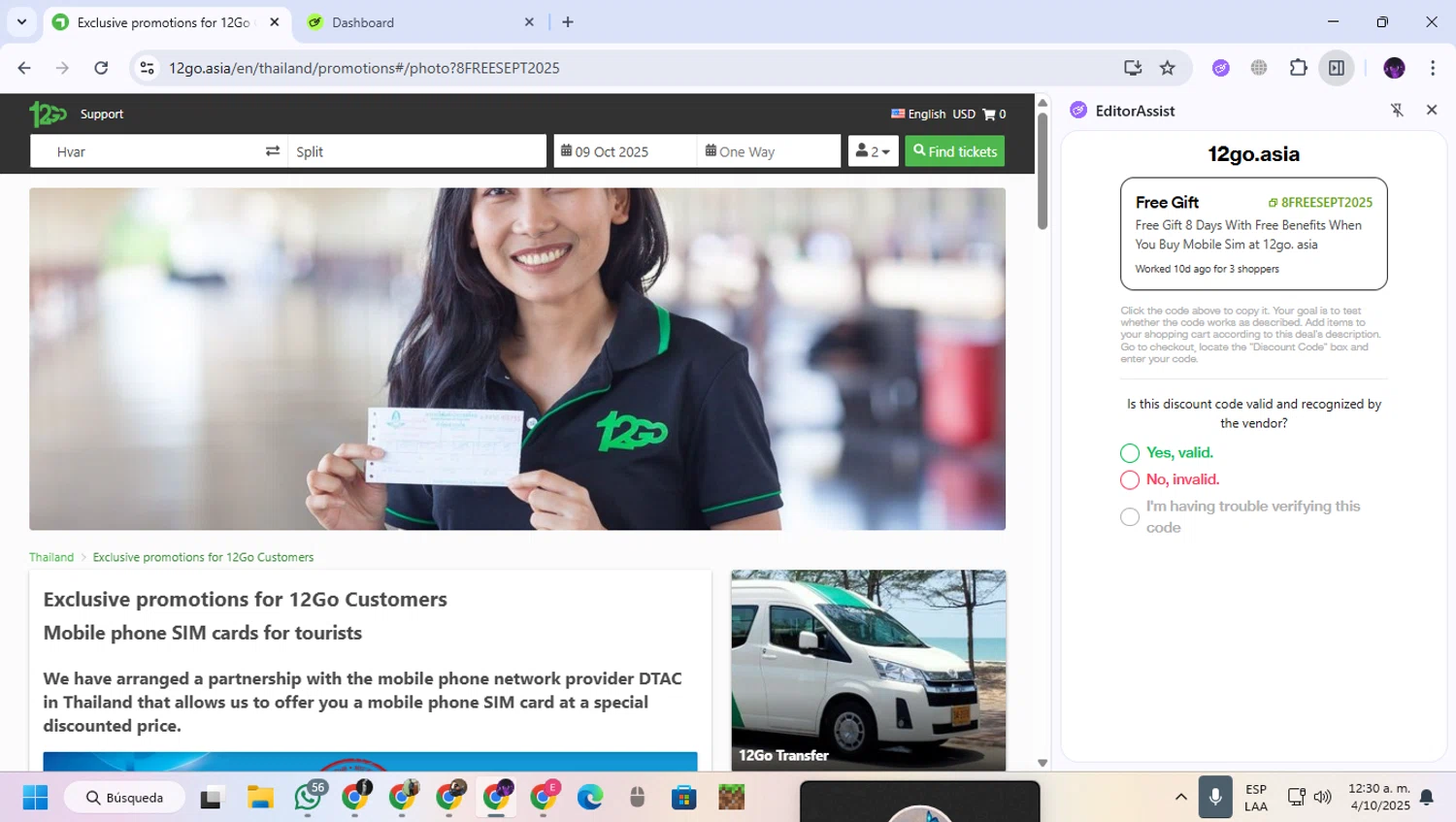Screen dimensions: 1456x822
Task: Click the browser address bar URL
Action: pyautogui.click(x=364, y=68)
